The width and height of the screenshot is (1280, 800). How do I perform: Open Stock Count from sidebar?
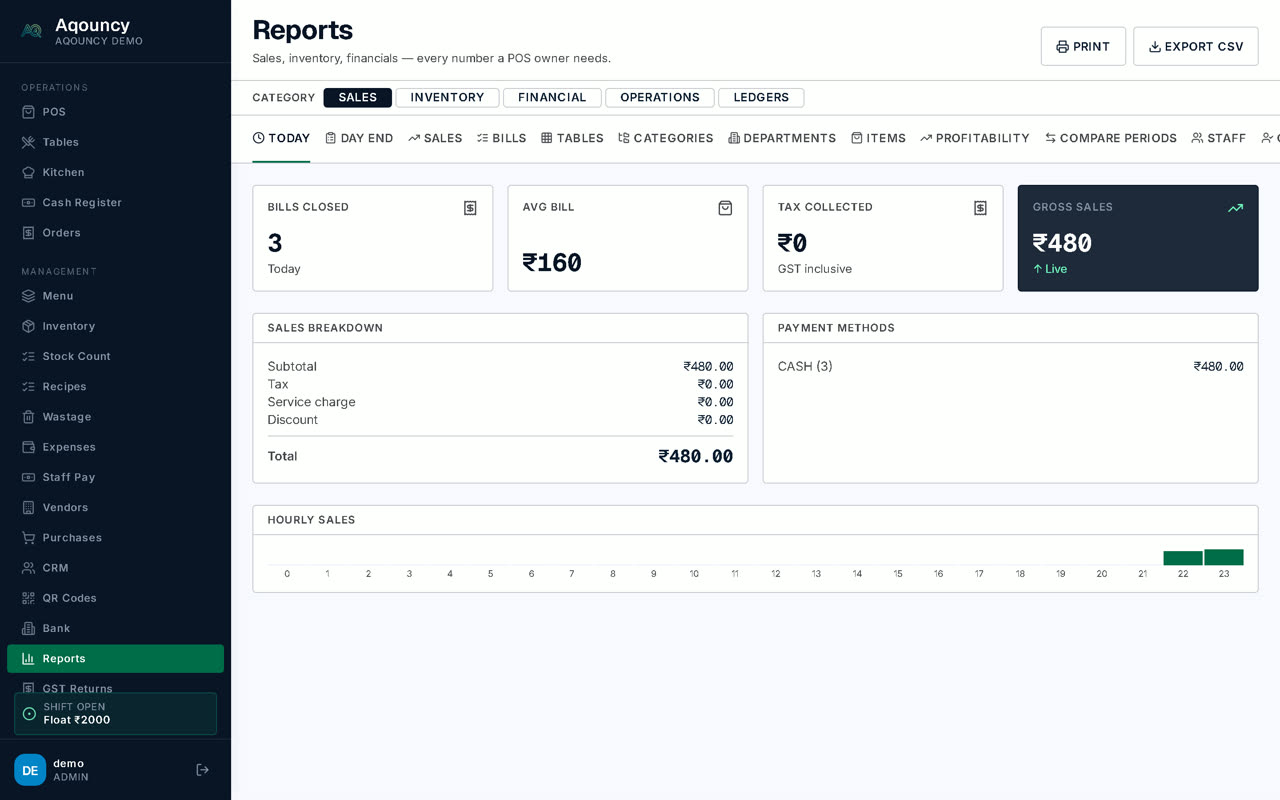coord(115,357)
